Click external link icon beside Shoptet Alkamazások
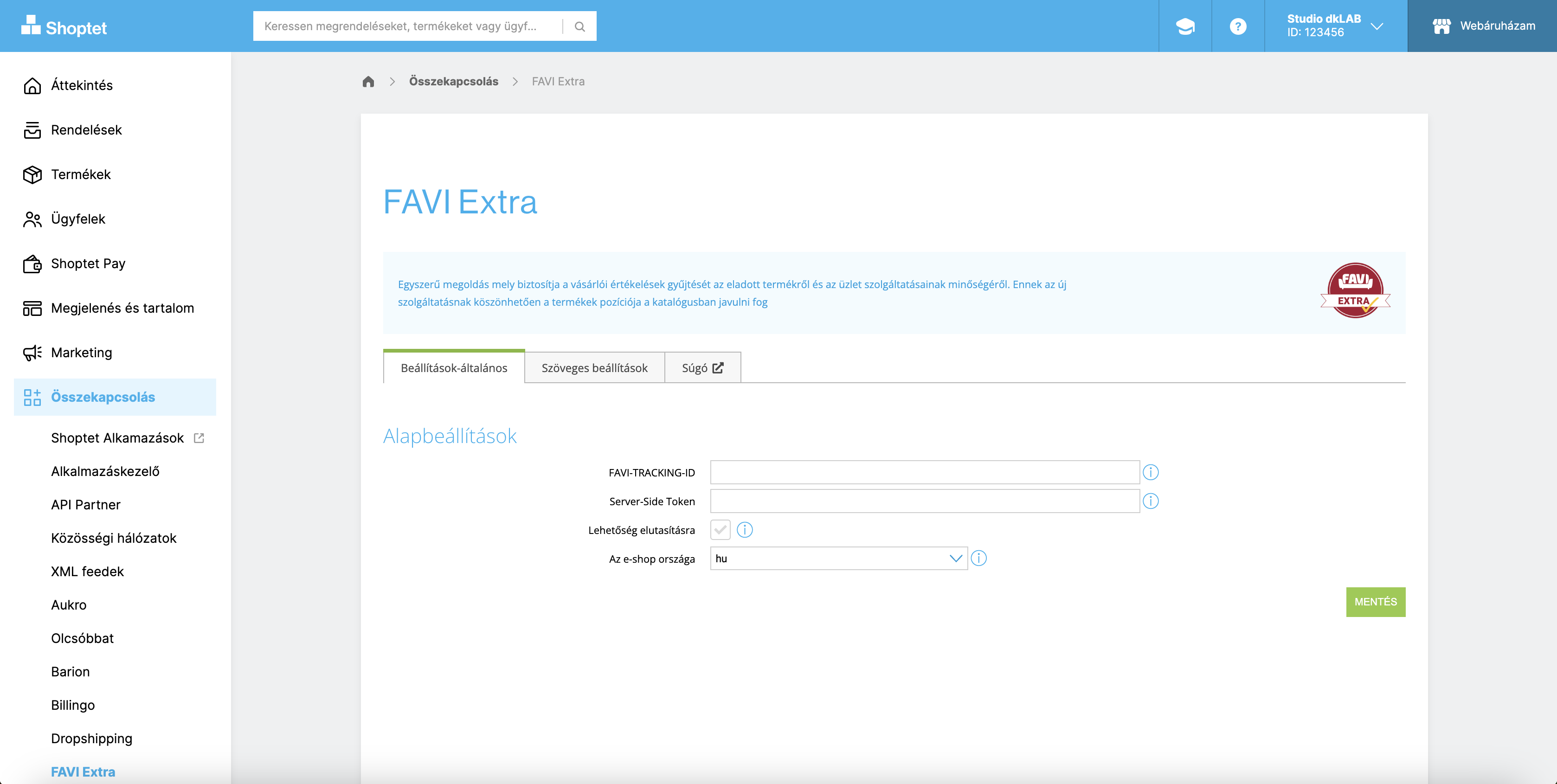The height and width of the screenshot is (784, 1557). pyautogui.click(x=199, y=437)
